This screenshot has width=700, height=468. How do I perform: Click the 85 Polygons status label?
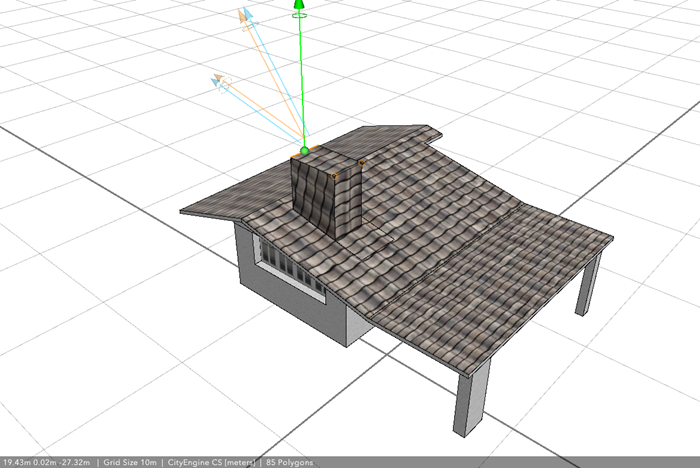[290, 462]
